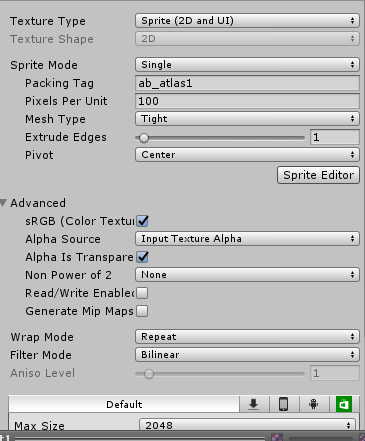The height and width of the screenshot is (441, 365).
Task: Open the Filter Mode dropdown
Action: [247, 355]
